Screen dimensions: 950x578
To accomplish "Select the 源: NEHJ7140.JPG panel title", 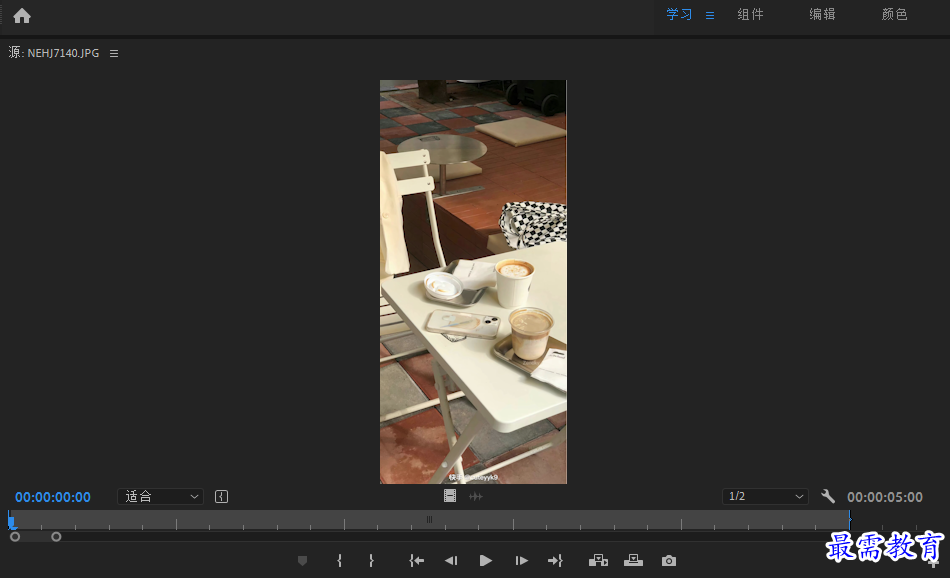I will click(x=54, y=53).
